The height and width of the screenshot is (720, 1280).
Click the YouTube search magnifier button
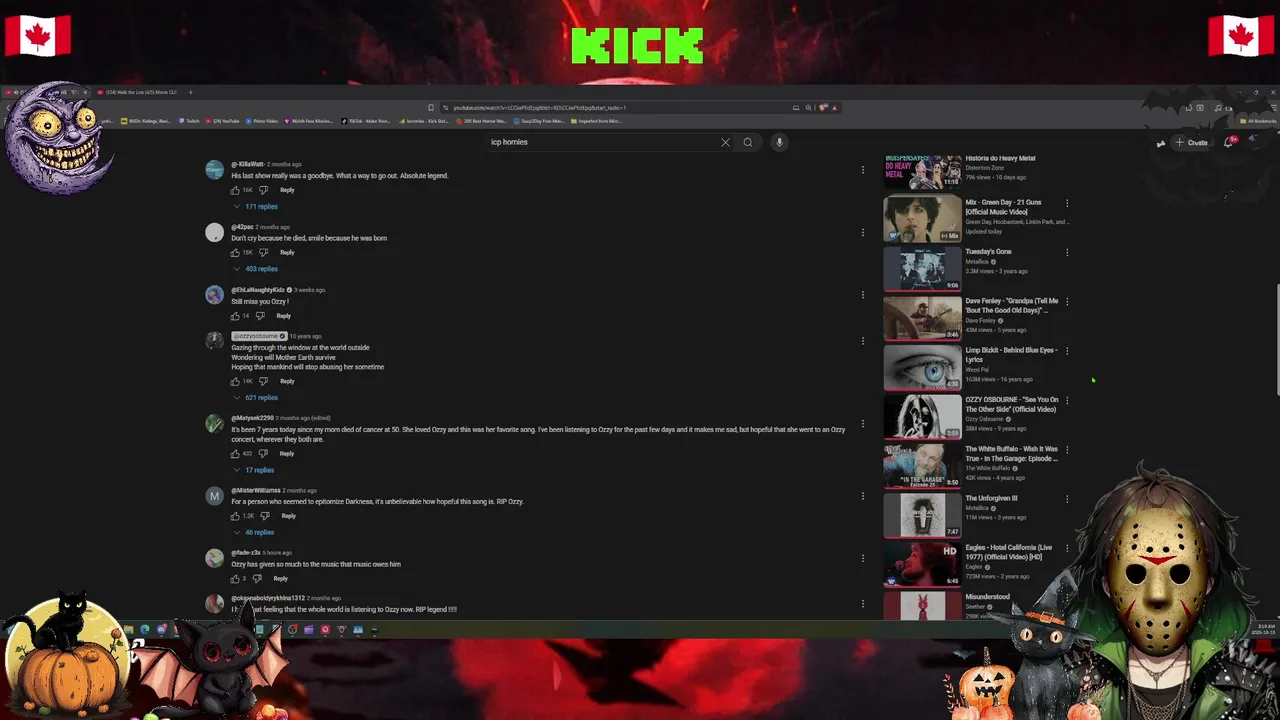(x=747, y=142)
